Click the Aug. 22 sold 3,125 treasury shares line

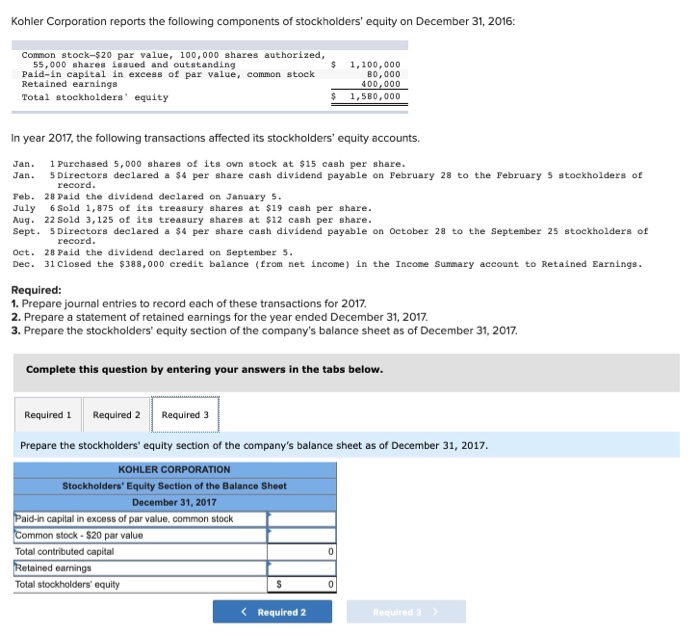tap(192, 220)
